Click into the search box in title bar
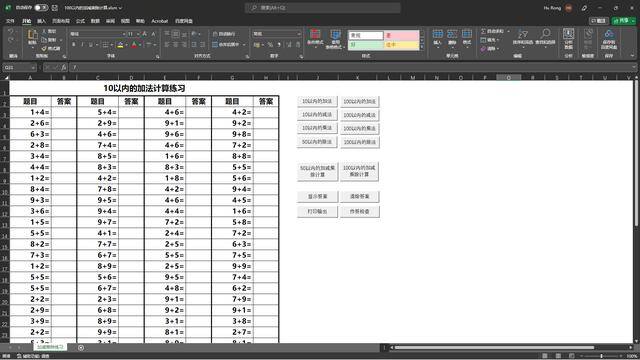This screenshot has width=640, height=360. (322, 8)
